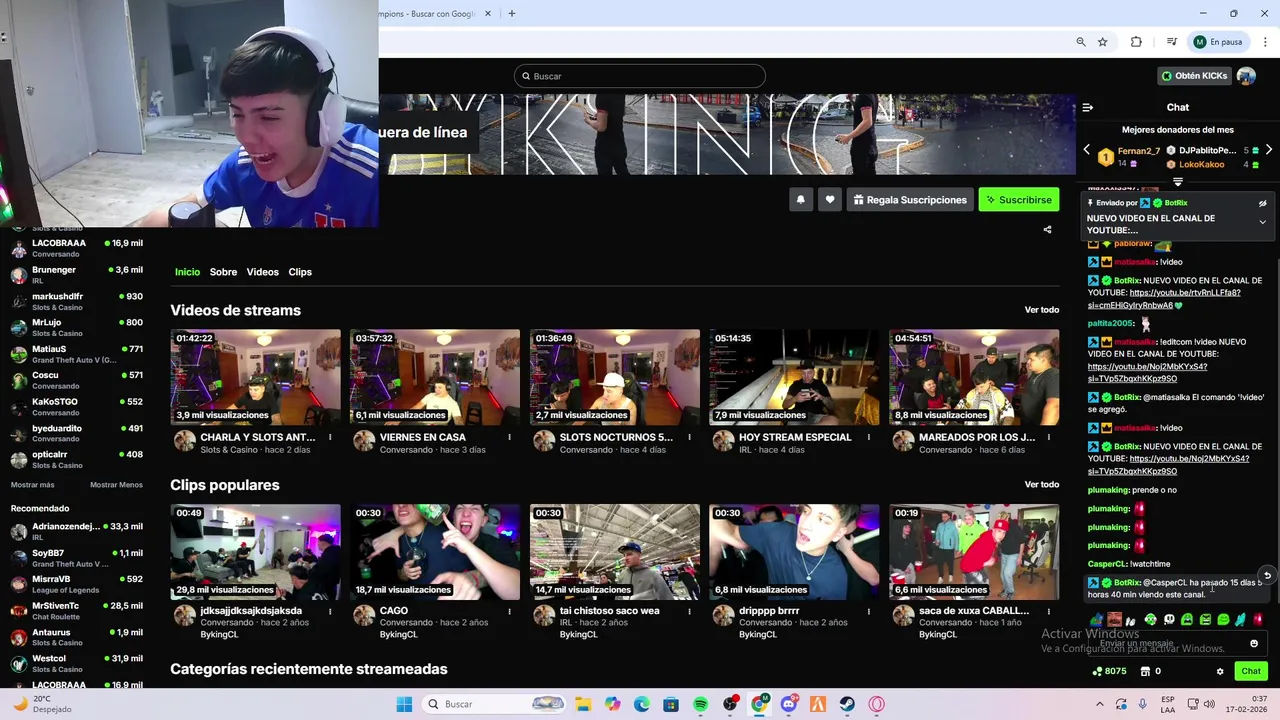Open browser extensions puzzle icon
The height and width of the screenshot is (720, 1280).
coord(1136,42)
